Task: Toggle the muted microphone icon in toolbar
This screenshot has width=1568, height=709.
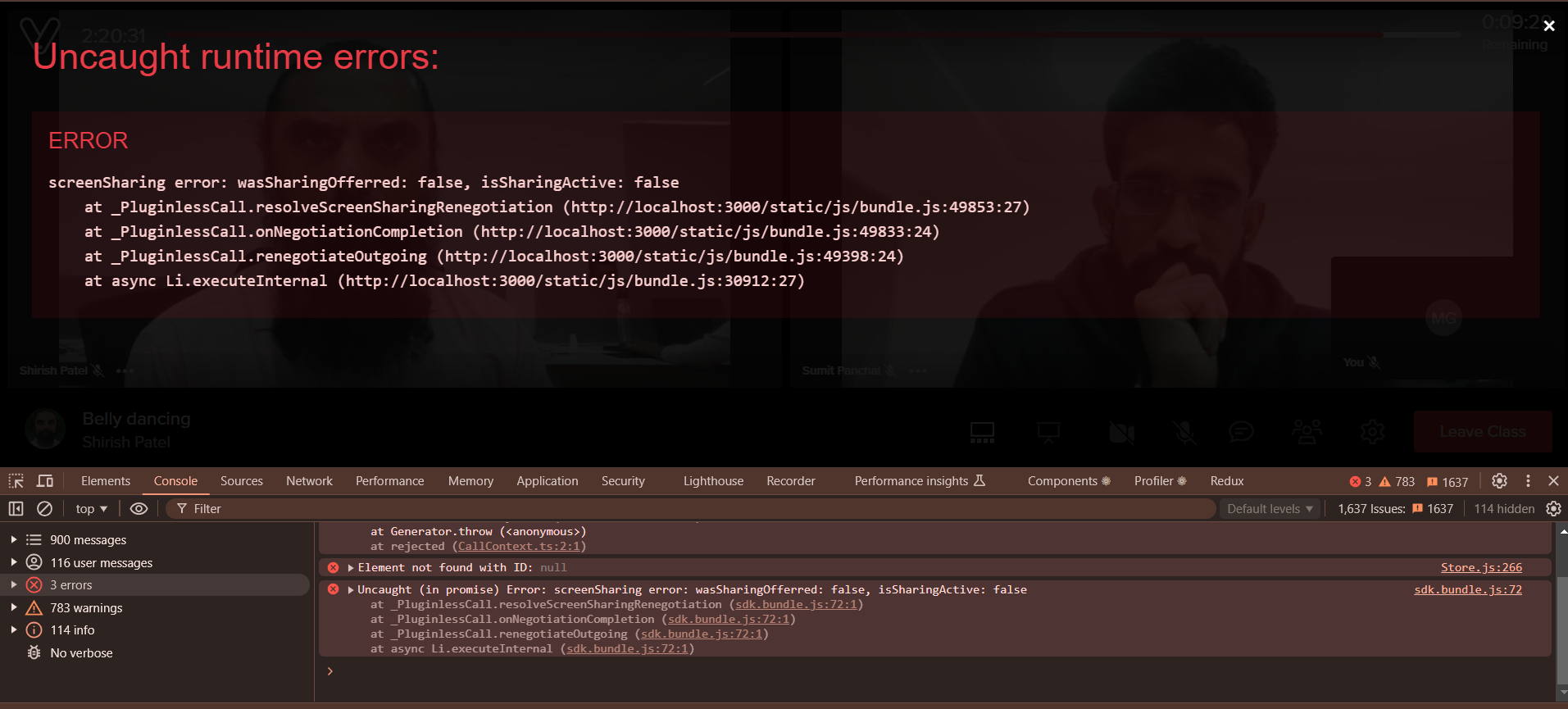Action: [1184, 432]
